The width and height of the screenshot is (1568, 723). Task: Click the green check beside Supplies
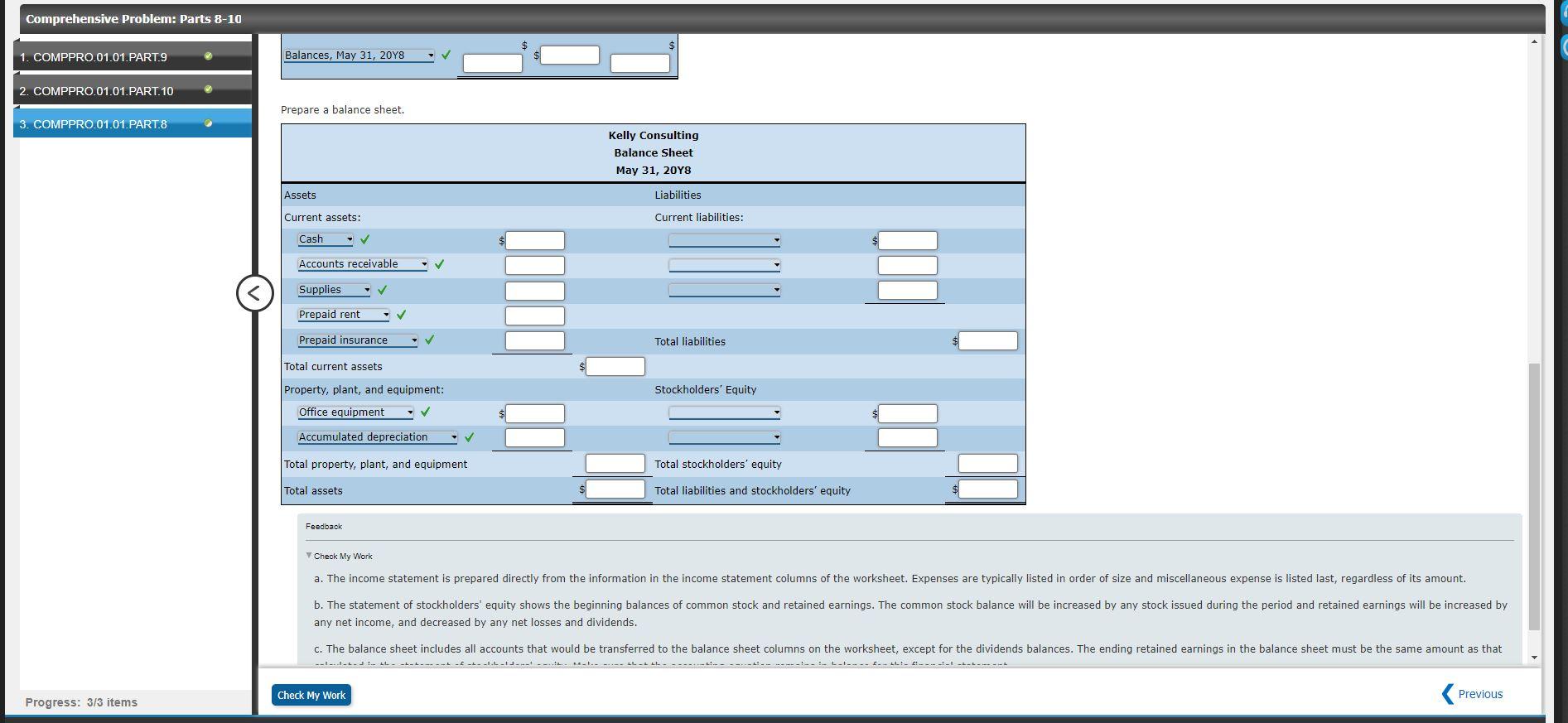click(x=382, y=290)
